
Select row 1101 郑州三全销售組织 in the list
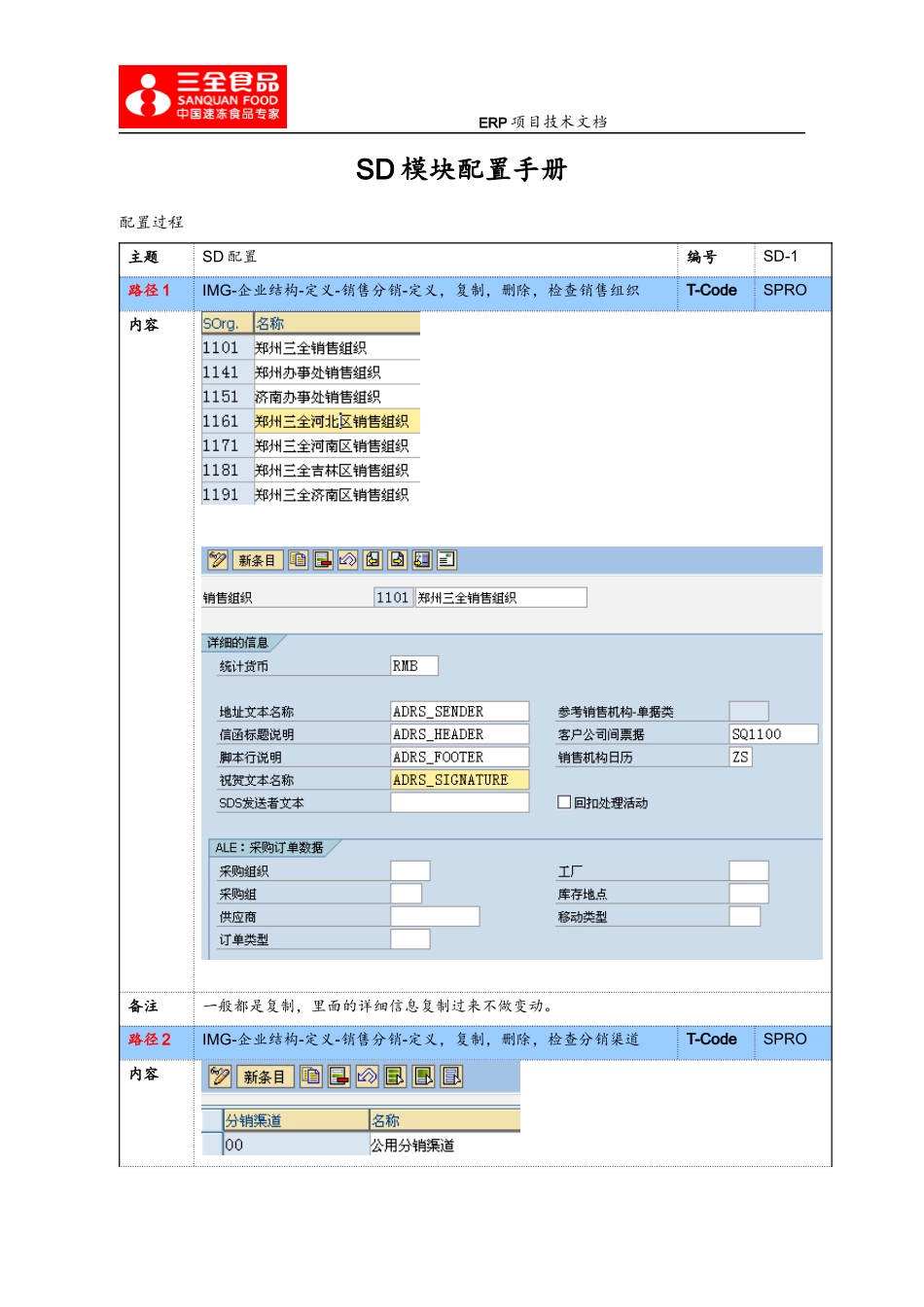[x=310, y=348]
